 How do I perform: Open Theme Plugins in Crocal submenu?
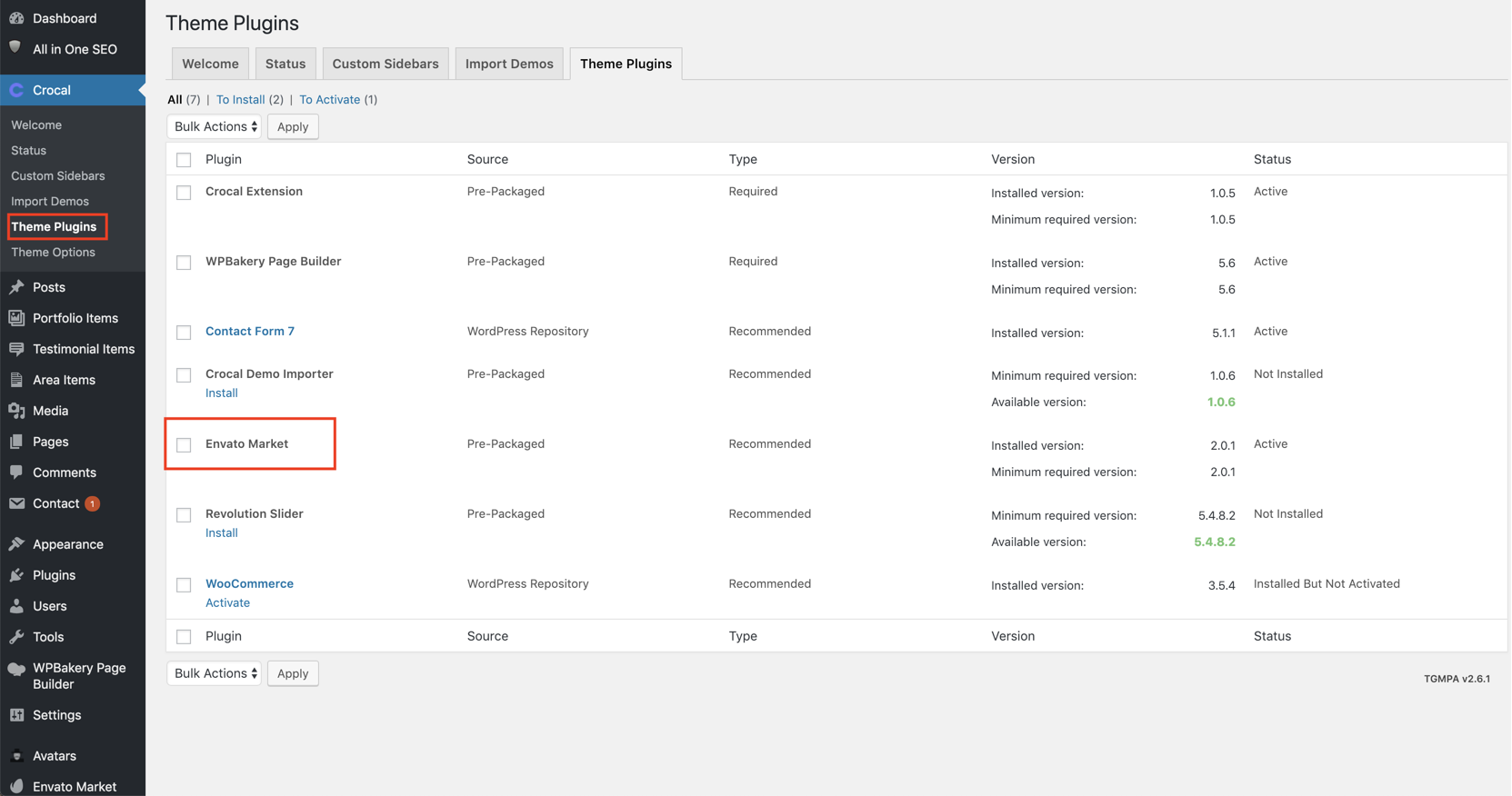(54, 226)
